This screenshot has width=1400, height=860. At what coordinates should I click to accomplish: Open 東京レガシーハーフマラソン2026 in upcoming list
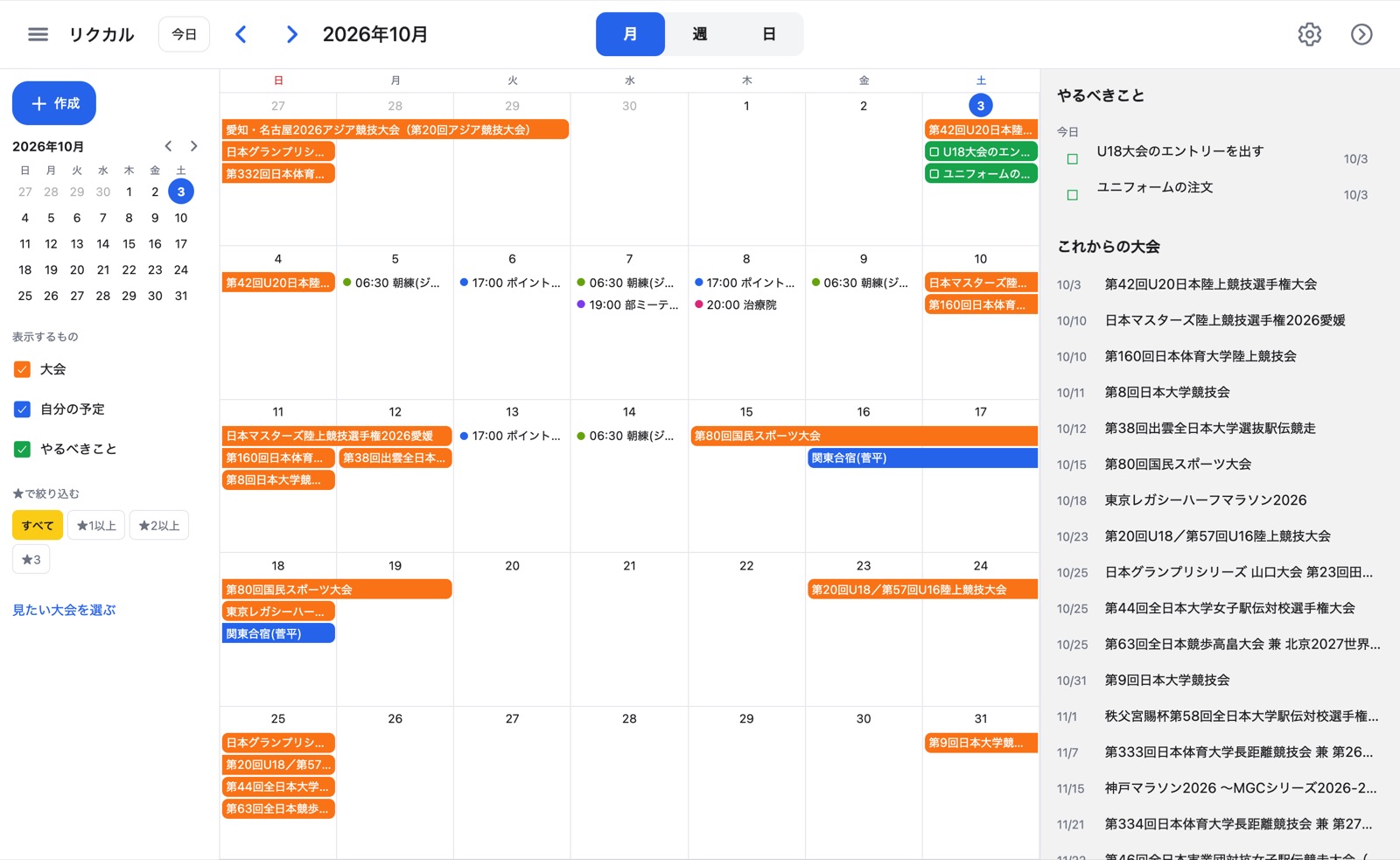[1205, 500]
